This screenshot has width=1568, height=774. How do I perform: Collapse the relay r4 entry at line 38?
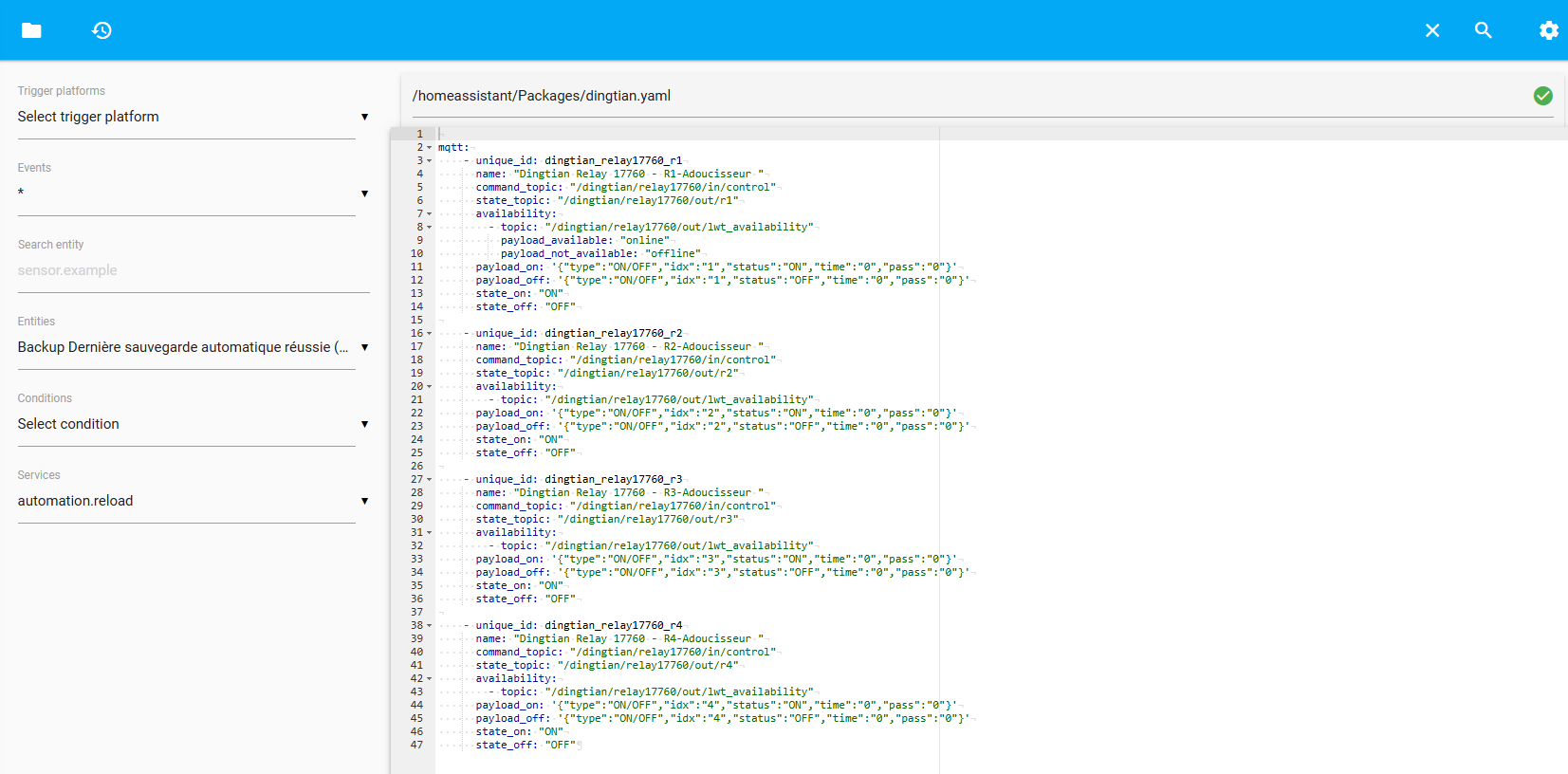(x=430, y=626)
